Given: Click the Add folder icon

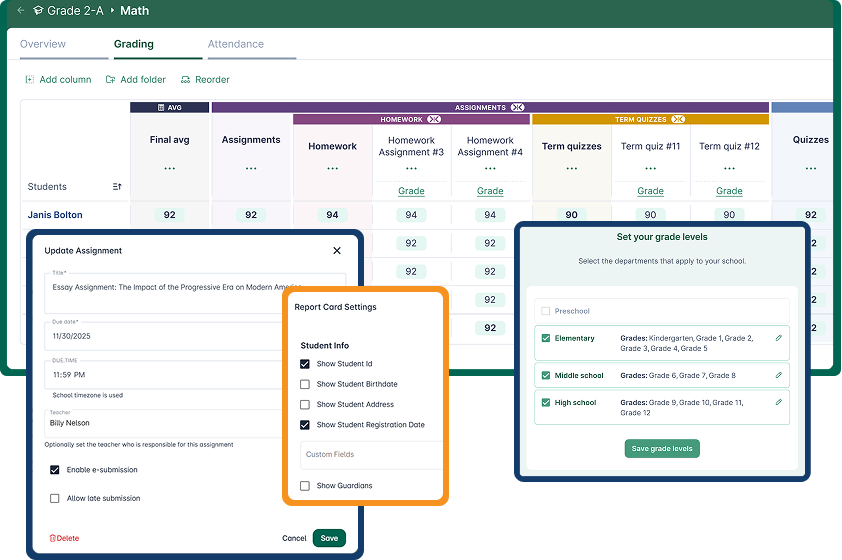Looking at the screenshot, I should 110,80.
